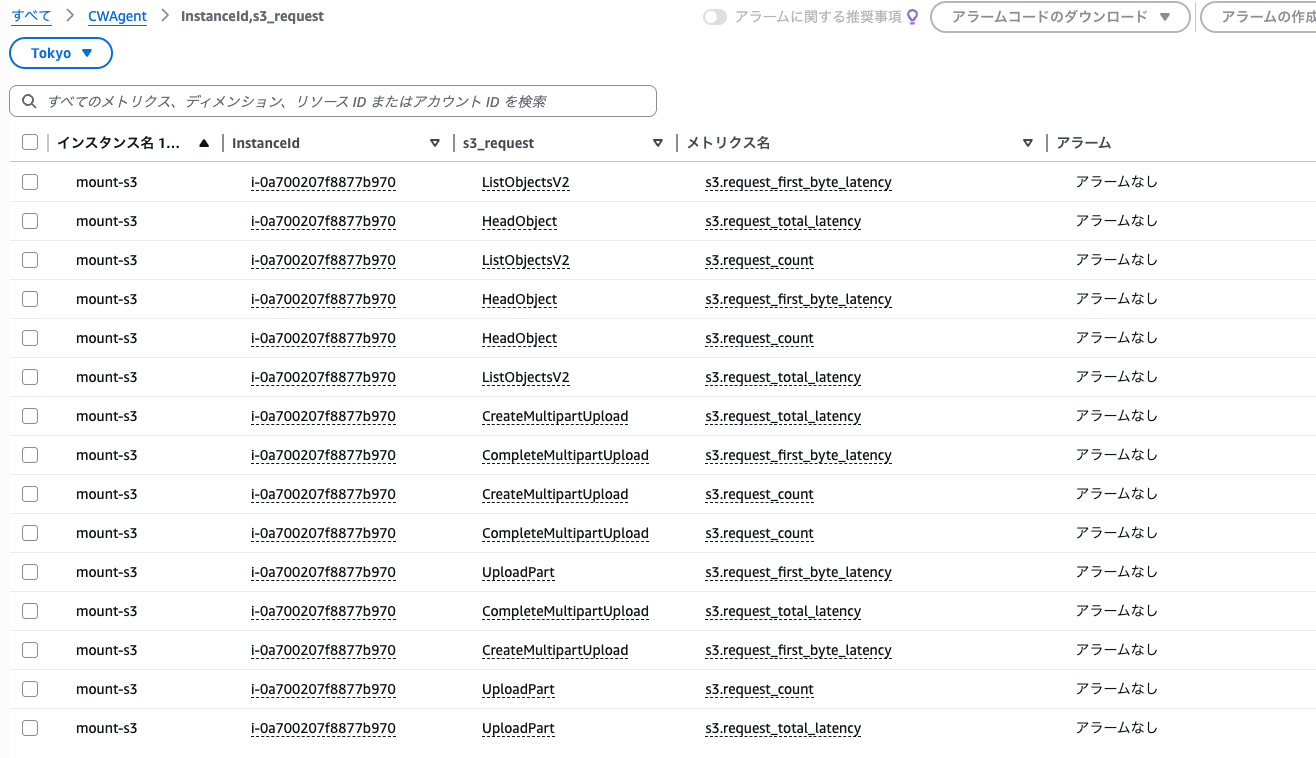The width and height of the screenshot is (1316, 758).
Task: Open the s3.request_count metric link
Action: coord(759,260)
